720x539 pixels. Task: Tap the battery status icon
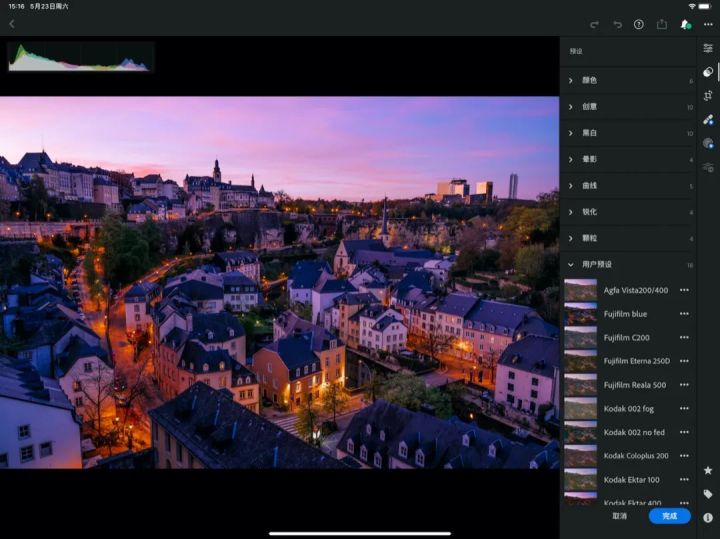(704, 6)
